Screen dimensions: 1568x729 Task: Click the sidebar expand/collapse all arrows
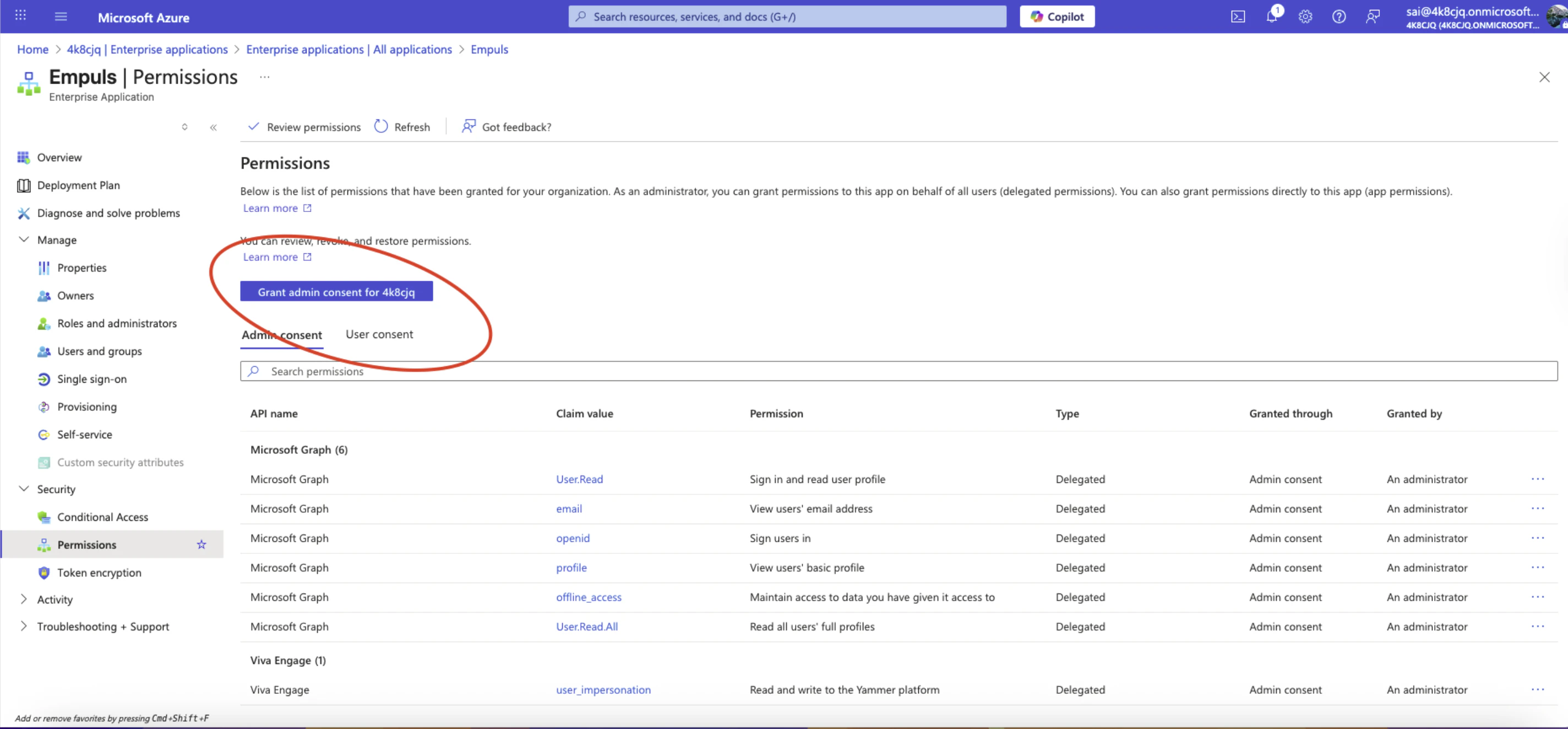[184, 127]
